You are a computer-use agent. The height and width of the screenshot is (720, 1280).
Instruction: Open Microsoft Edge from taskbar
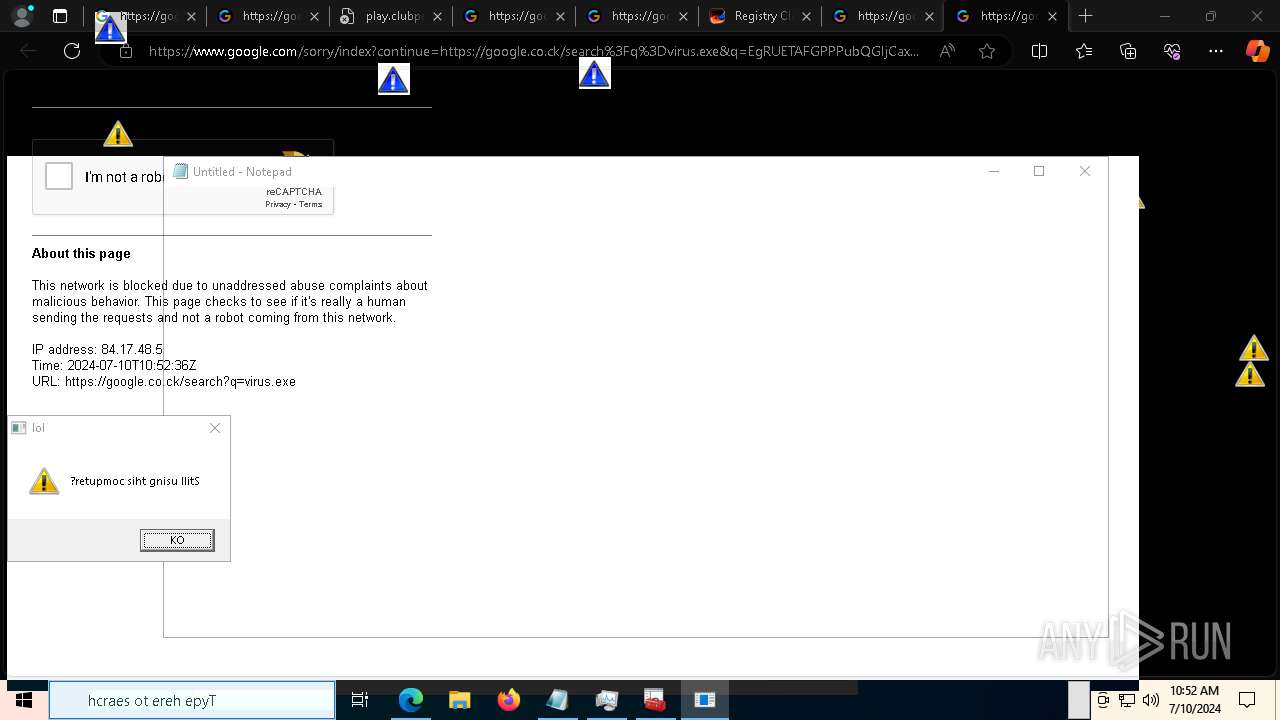411,700
